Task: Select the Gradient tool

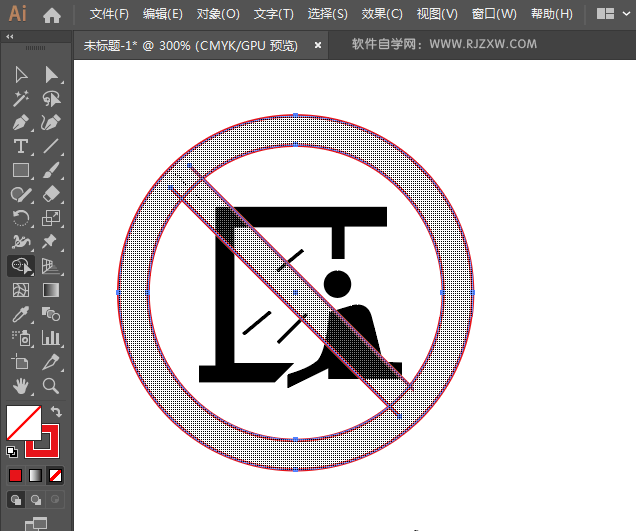Action: pos(51,290)
